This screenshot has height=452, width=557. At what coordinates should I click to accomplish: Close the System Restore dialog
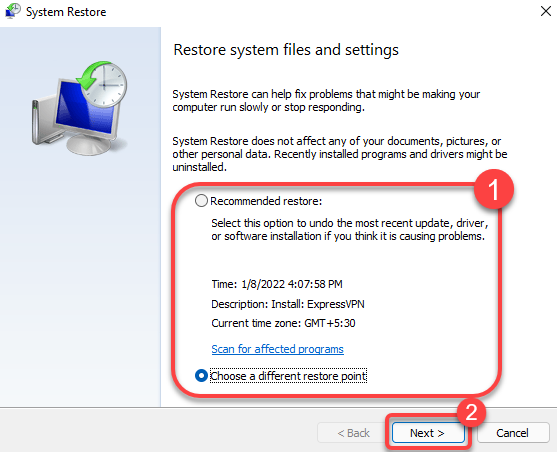tap(545, 11)
